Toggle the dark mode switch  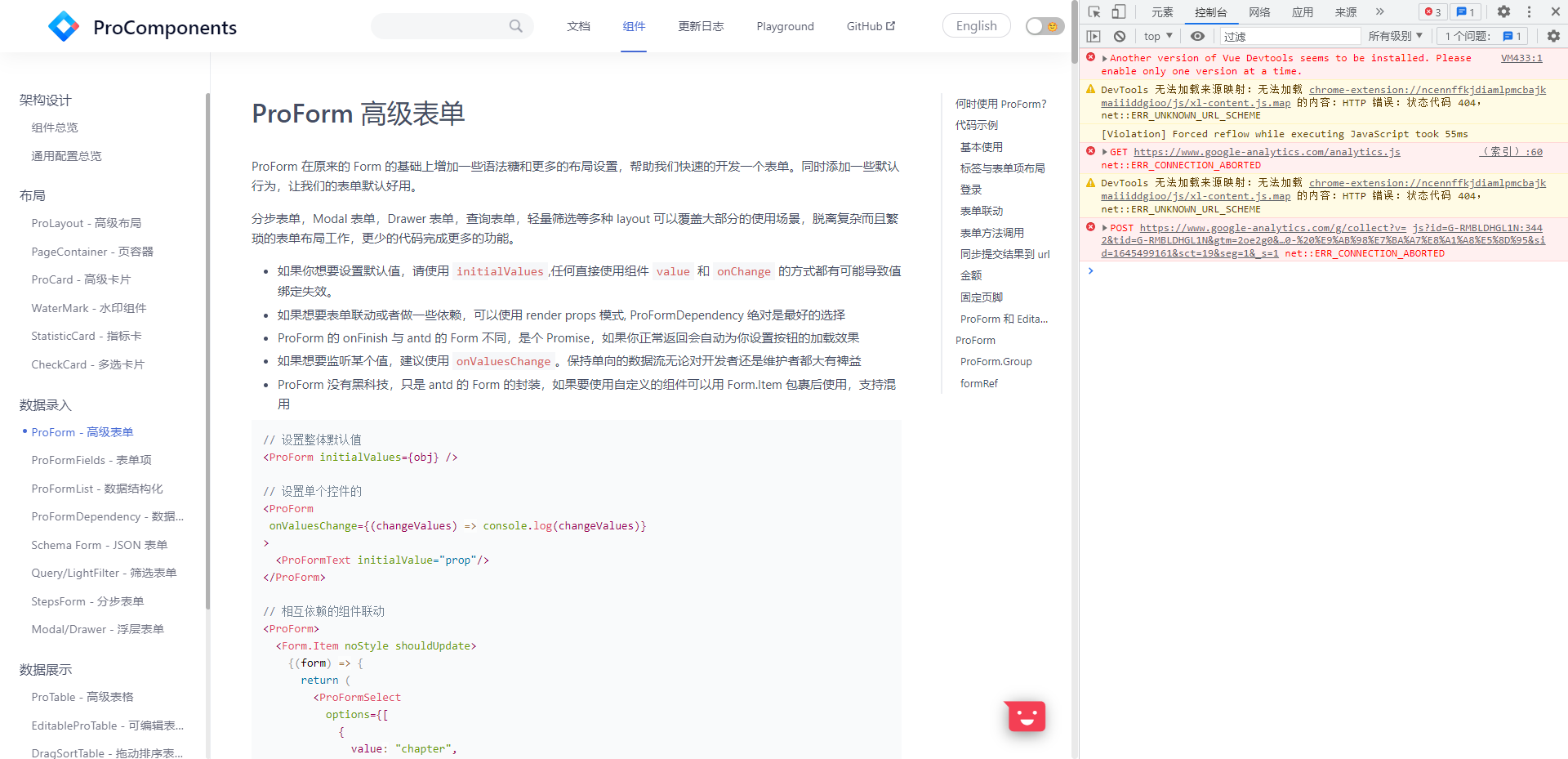coord(1045,26)
